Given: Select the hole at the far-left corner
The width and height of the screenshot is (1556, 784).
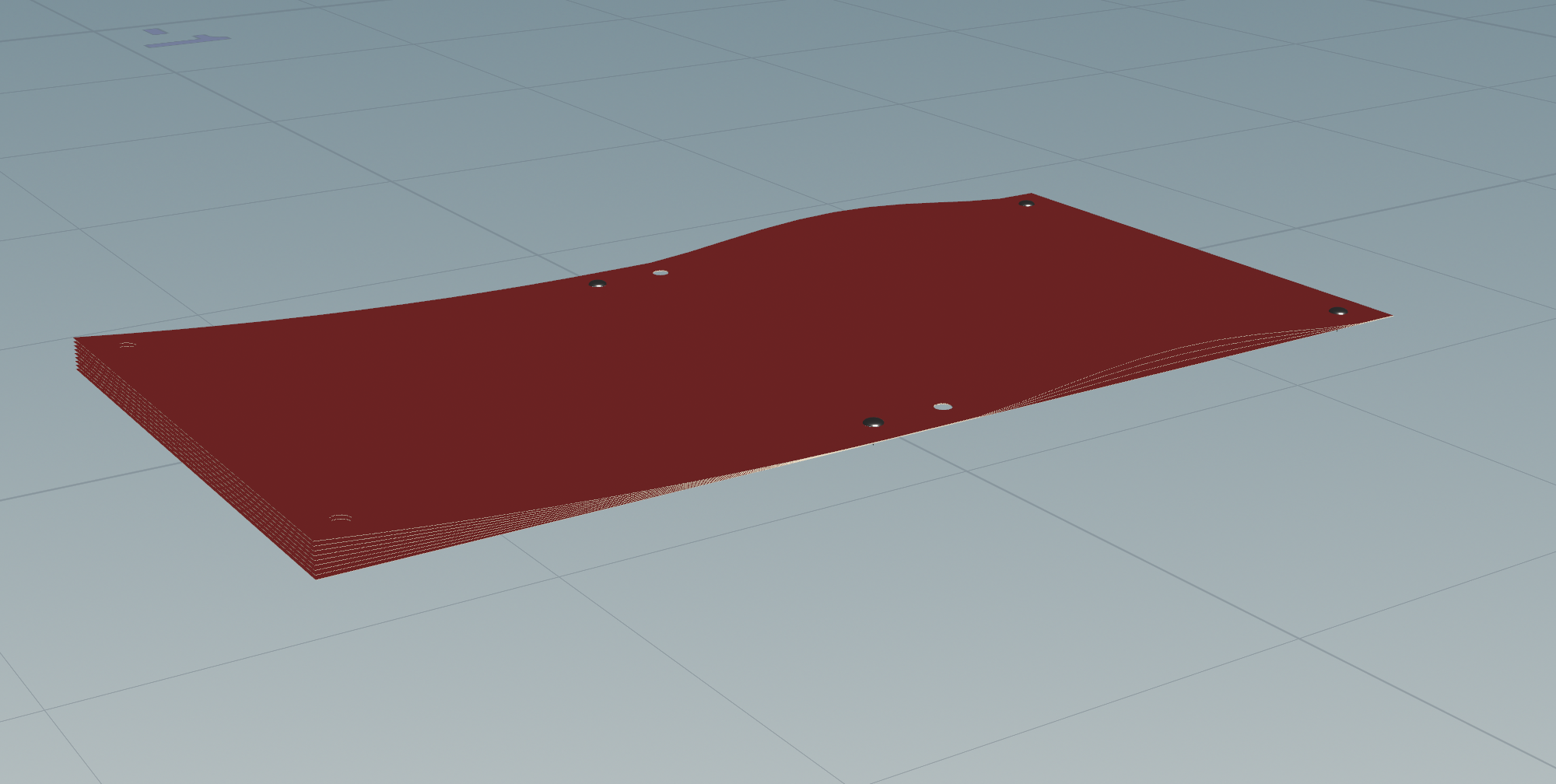Looking at the screenshot, I should 128,344.
